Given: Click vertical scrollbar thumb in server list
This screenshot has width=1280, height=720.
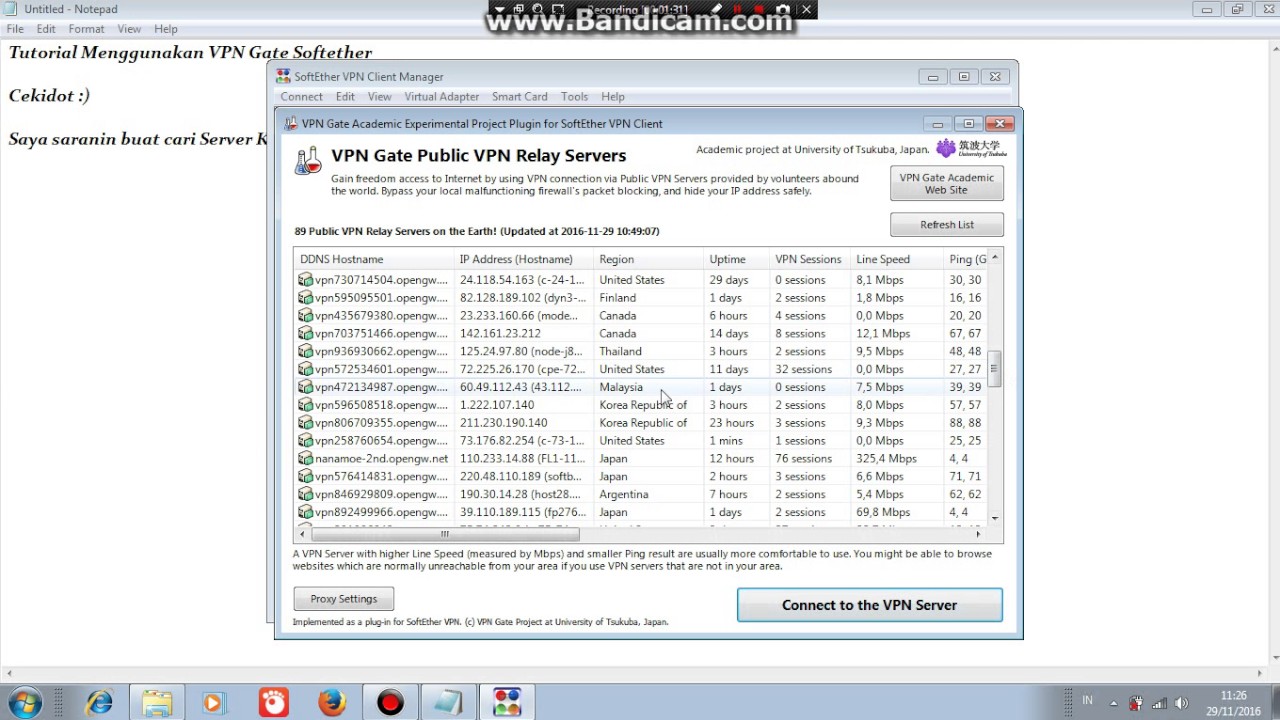Looking at the screenshot, I should [994, 369].
